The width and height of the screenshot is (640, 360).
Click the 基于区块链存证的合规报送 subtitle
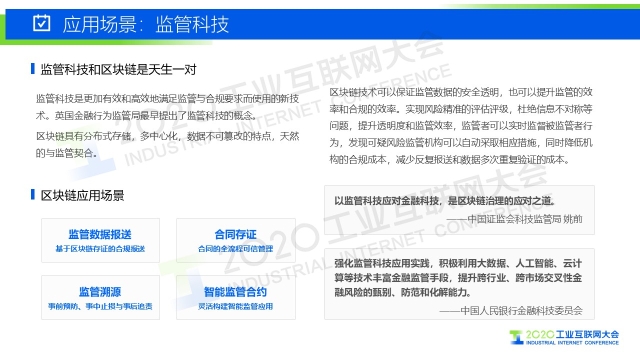(x=100, y=249)
